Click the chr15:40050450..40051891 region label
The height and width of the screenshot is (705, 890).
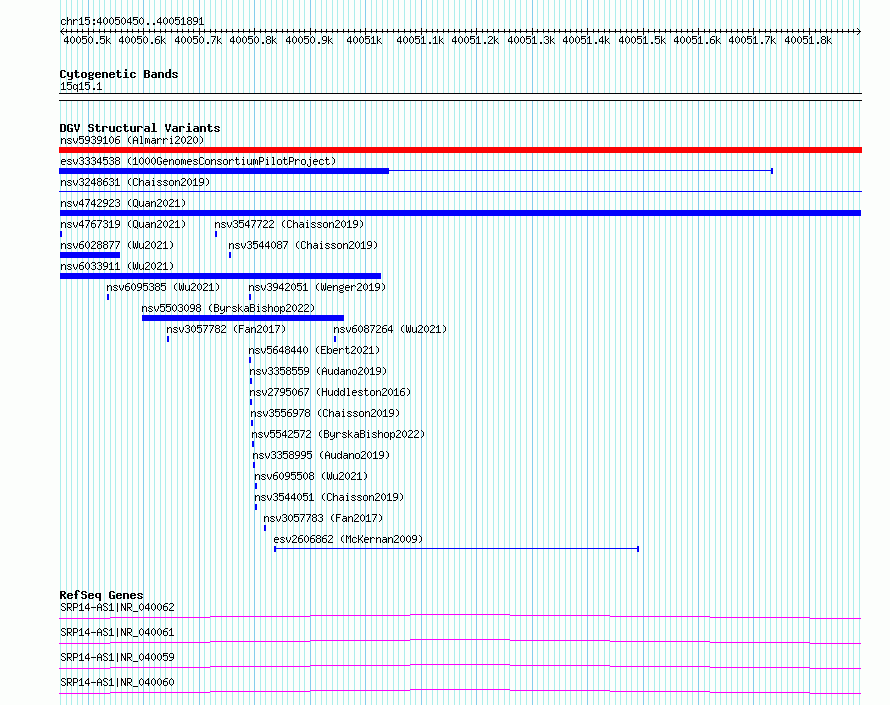132,21
